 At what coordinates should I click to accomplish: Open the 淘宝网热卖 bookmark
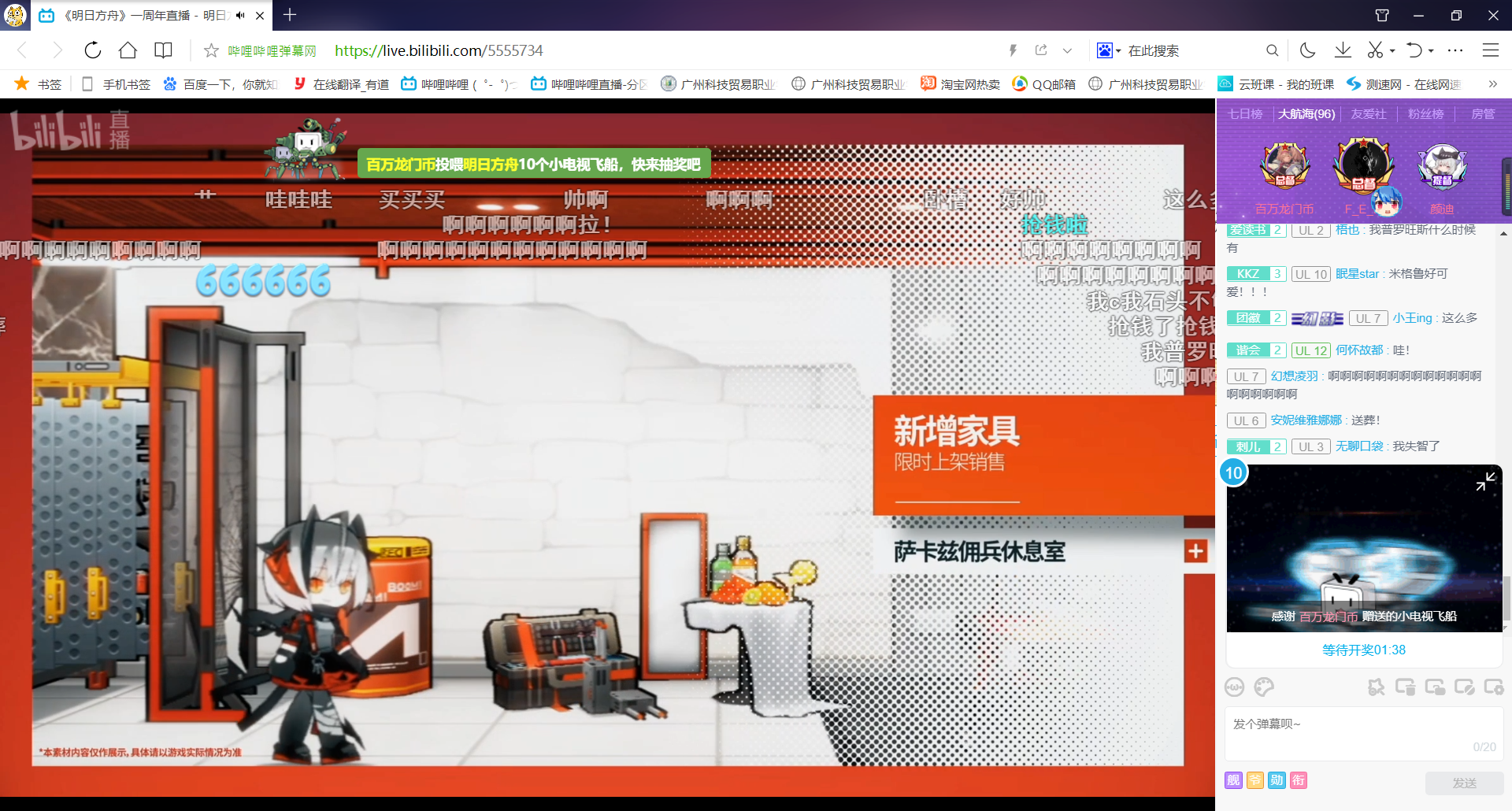[960, 83]
